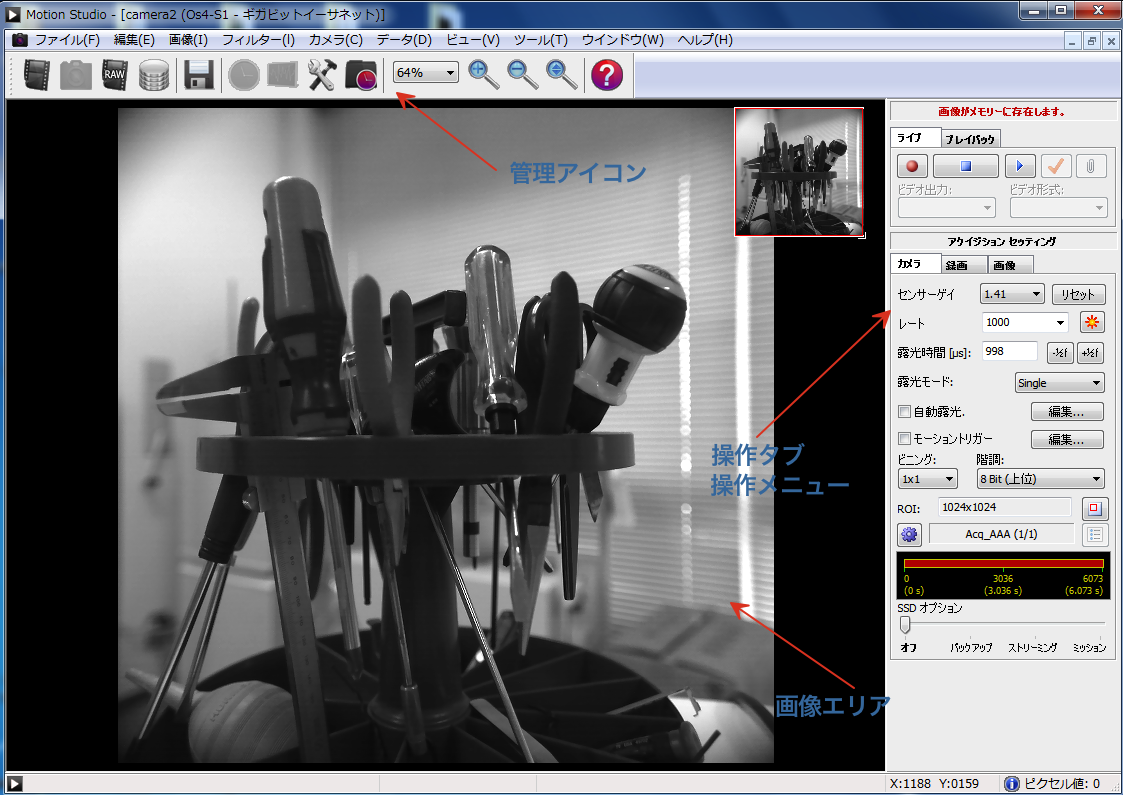The height and width of the screenshot is (795, 1123).
Task: Click the grayed camera snapshot icon
Action: tap(76, 74)
